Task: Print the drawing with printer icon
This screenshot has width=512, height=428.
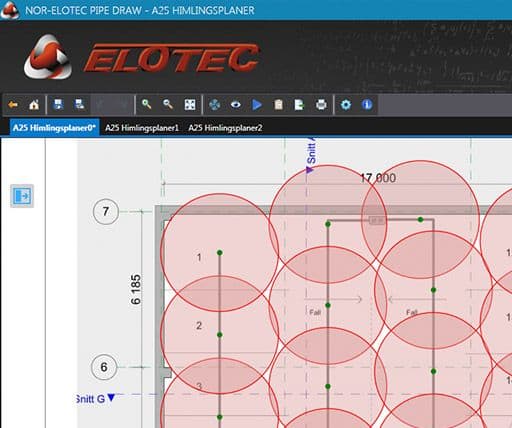Action: pos(321,105)
